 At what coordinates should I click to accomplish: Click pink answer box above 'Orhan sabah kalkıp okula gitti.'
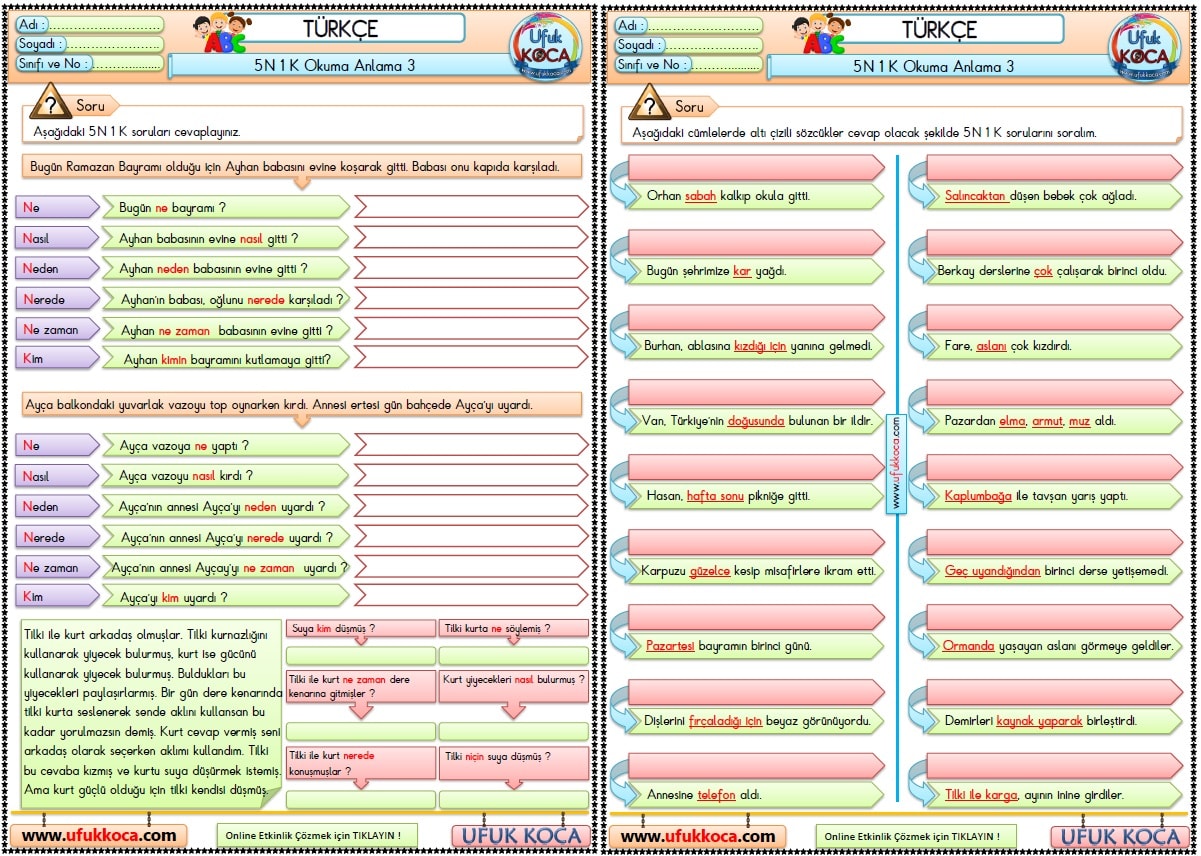755,167
